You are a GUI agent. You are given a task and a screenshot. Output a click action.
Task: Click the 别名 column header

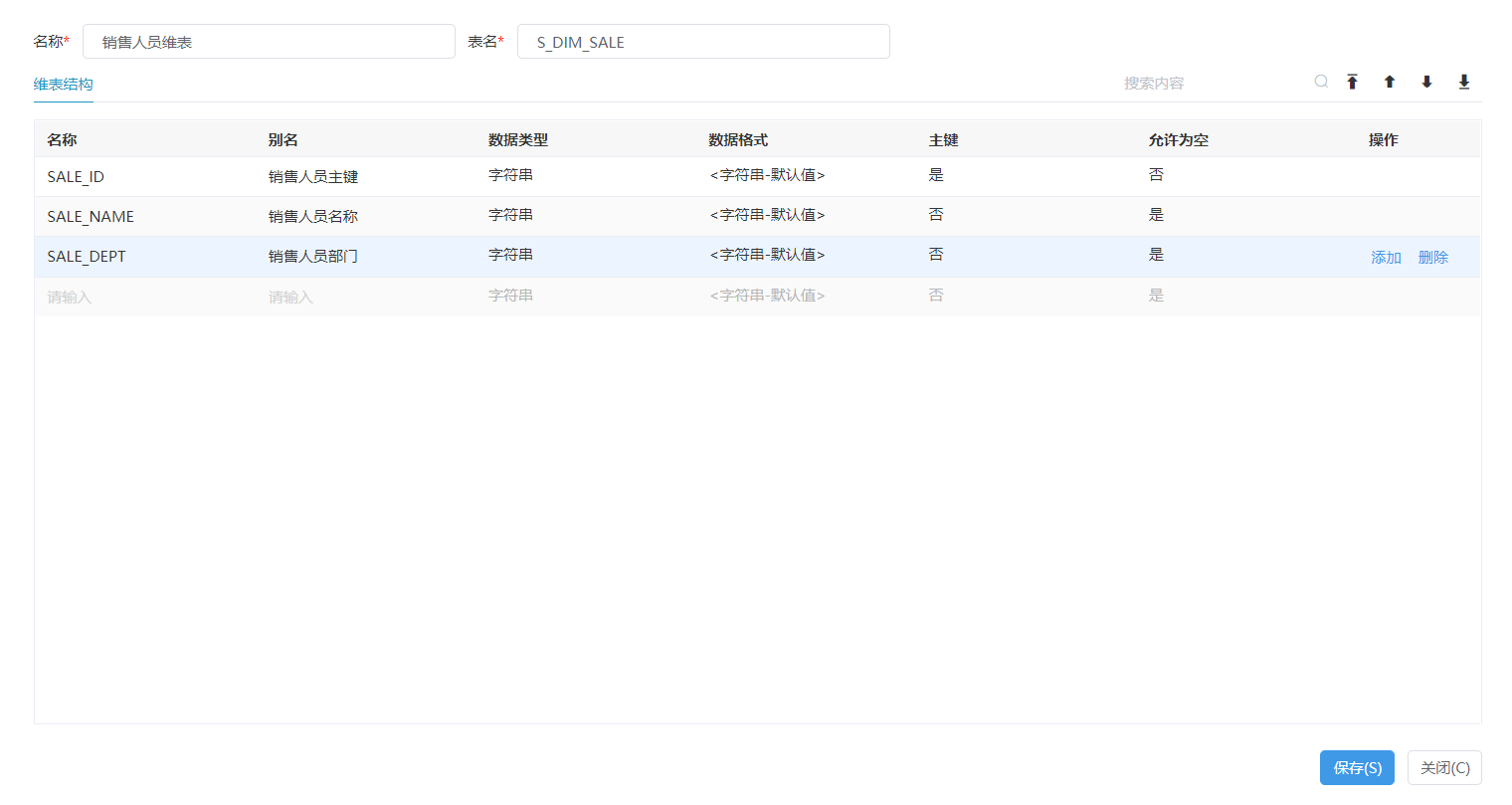pyautogui.click(x=283, y=140)
